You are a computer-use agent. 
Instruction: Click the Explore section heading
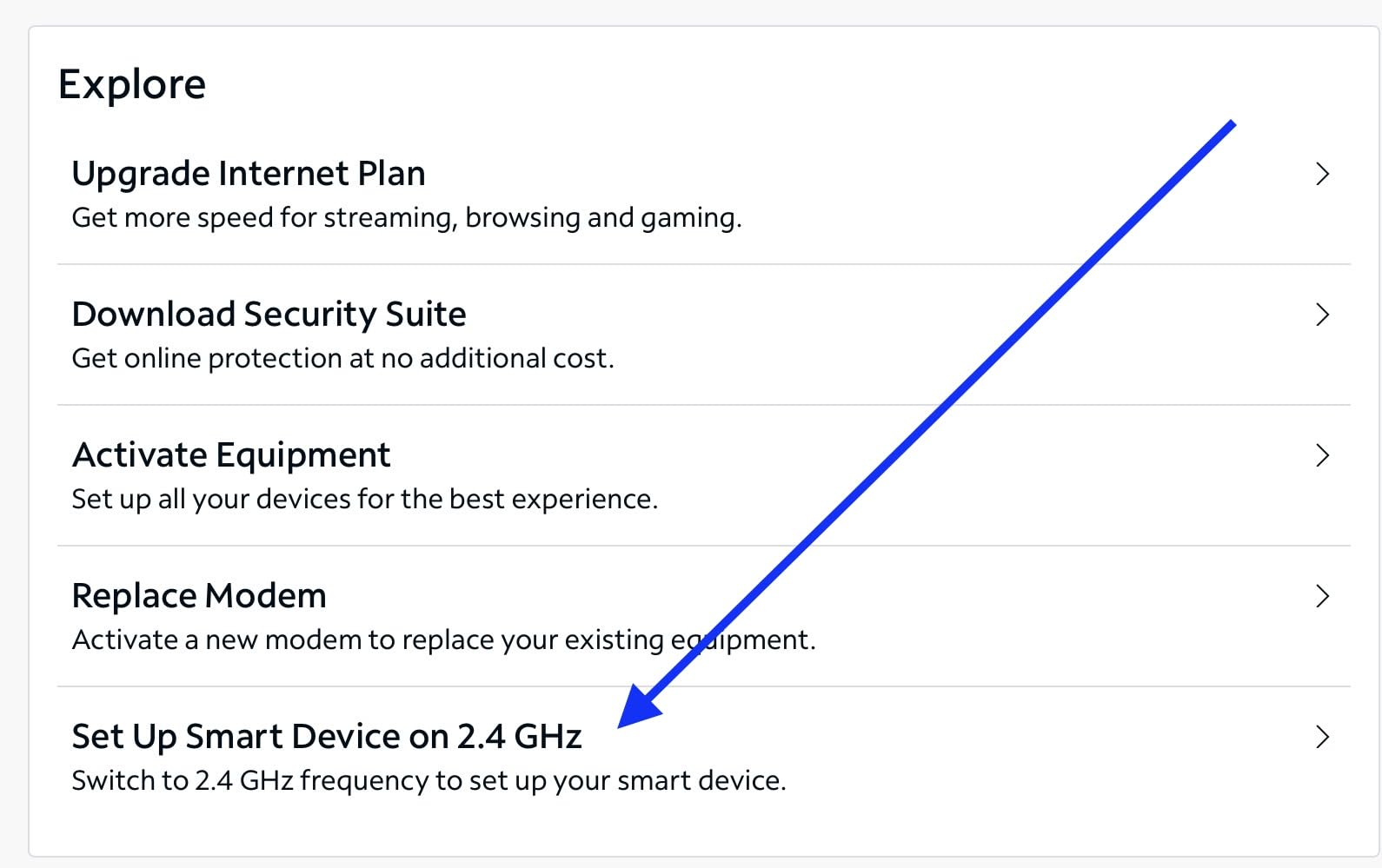click(132, 84)
